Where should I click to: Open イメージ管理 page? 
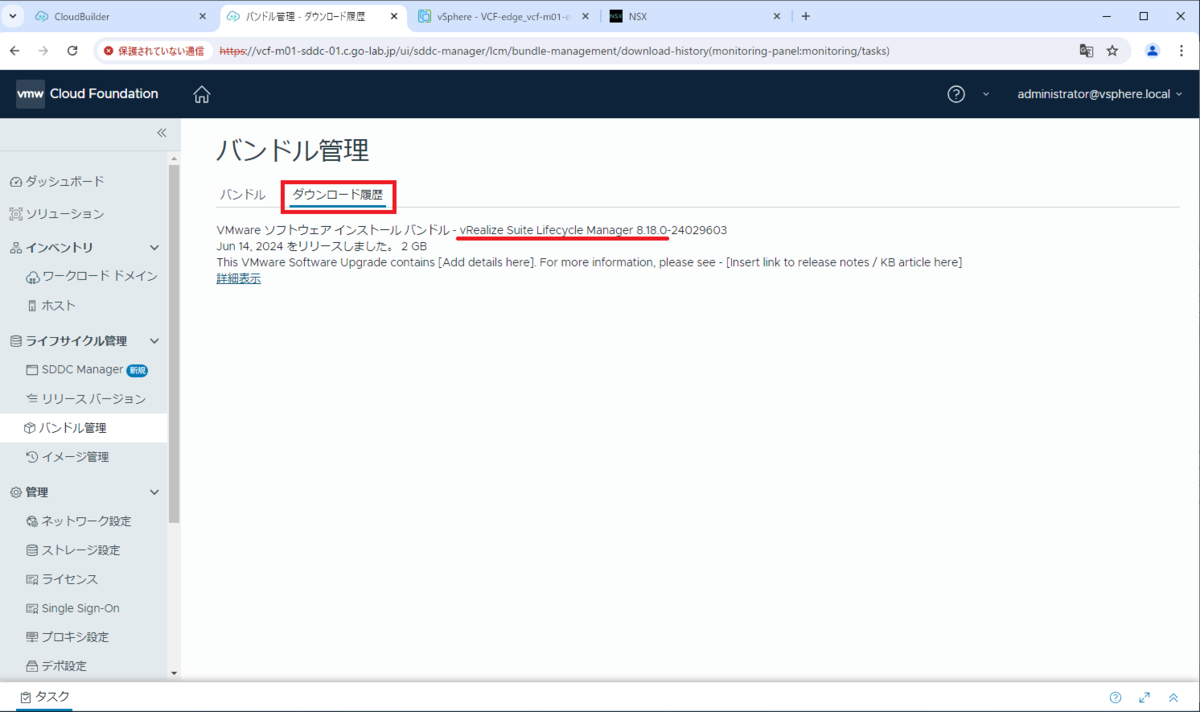click(x=68, y=457)
